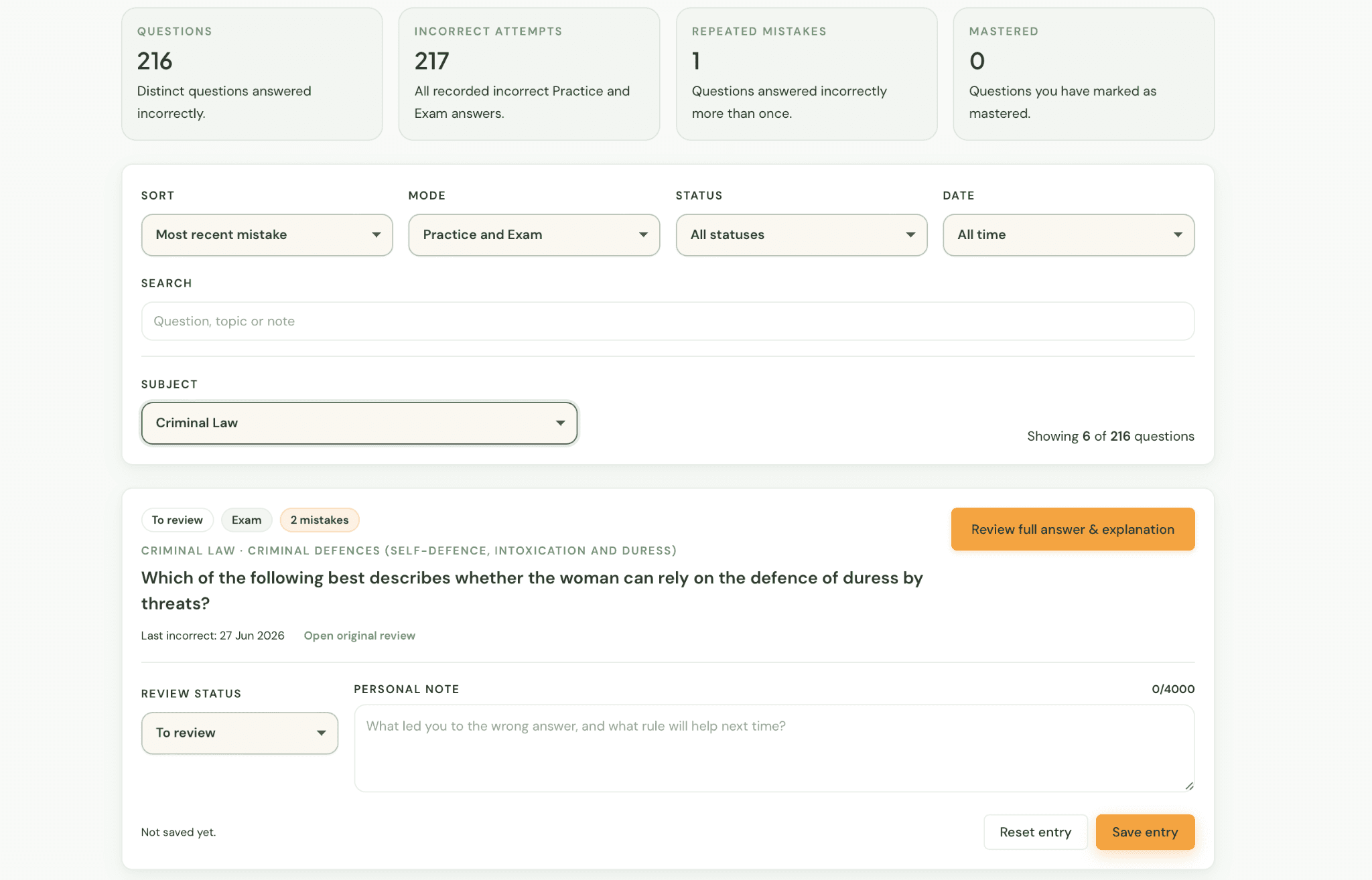Click the Exam tag pill
This screenshot has width=1372, height=880.
click(247, 520)
